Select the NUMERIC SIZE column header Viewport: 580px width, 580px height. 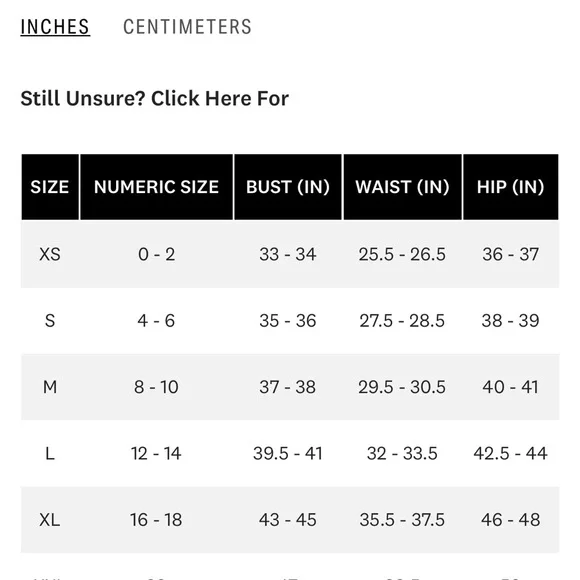pos(156,187)
